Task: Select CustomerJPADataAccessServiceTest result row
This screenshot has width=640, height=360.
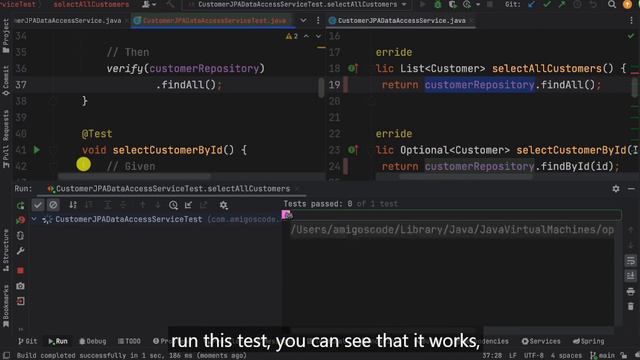Action: coord(157,220)
